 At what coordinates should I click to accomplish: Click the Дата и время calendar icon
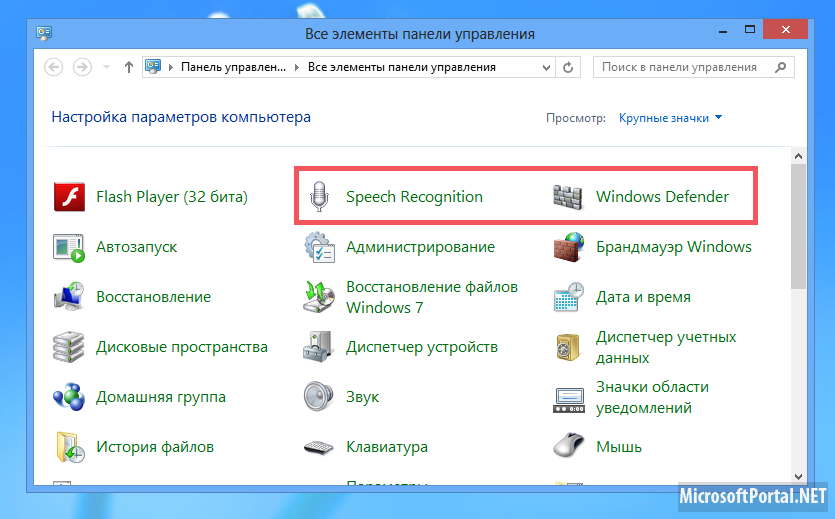pyautogui.click(x=569, y=297)
